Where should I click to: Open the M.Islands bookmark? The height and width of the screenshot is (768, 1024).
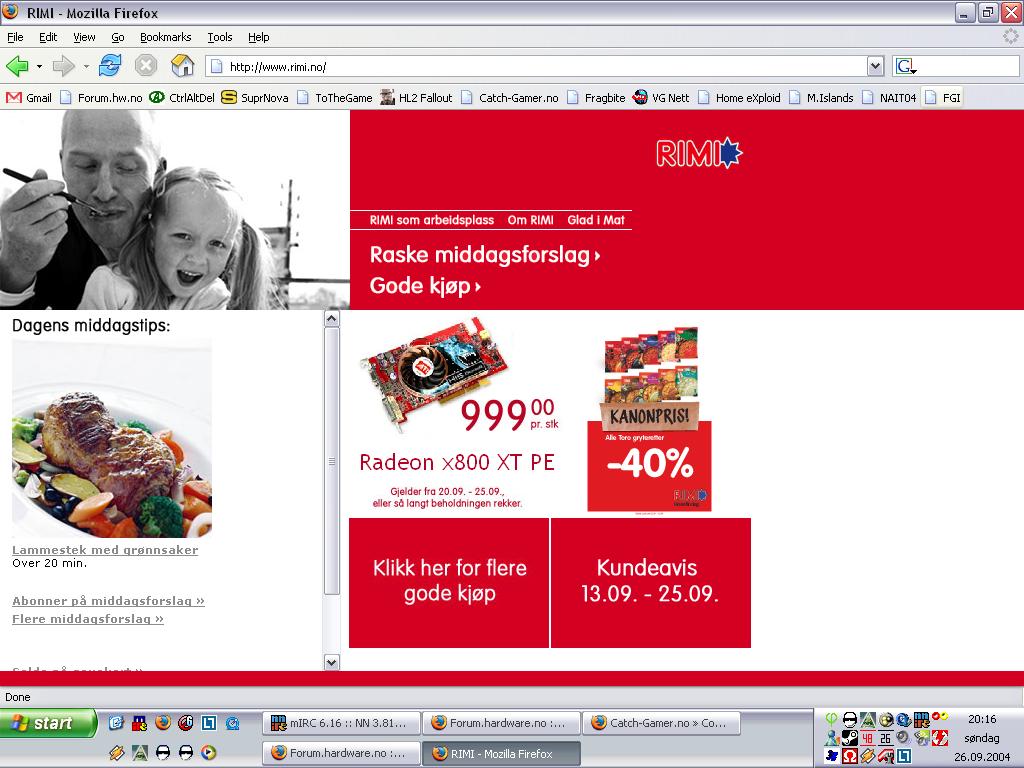821,98
